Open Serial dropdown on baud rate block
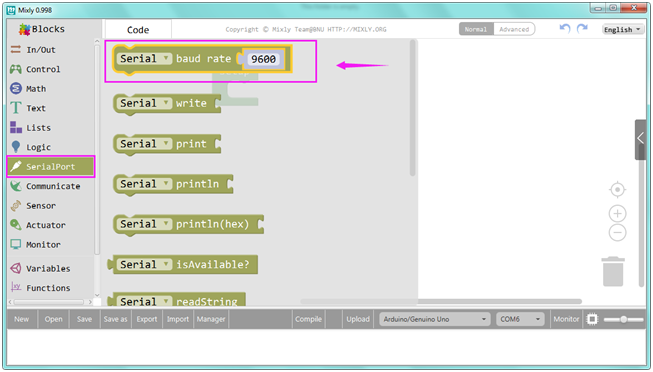Viewport: 653px width, 372px height. tap(144, 59)
